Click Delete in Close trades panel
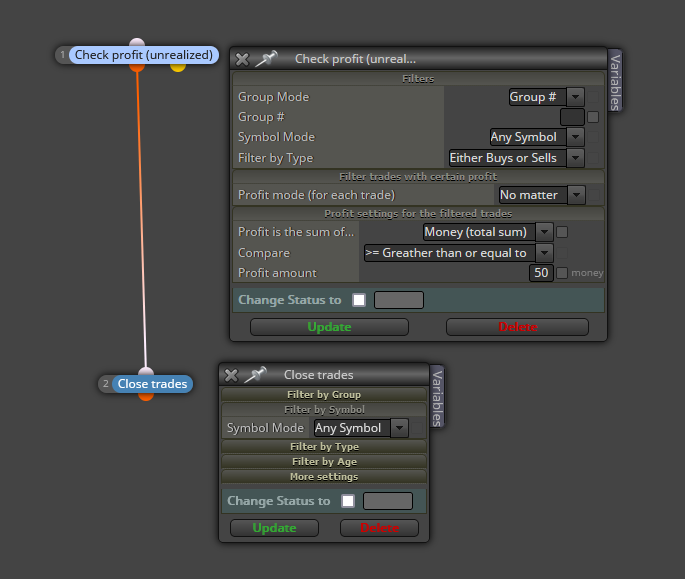The width and height of the screenshot is (685, 579). click(x=379, y=528)
